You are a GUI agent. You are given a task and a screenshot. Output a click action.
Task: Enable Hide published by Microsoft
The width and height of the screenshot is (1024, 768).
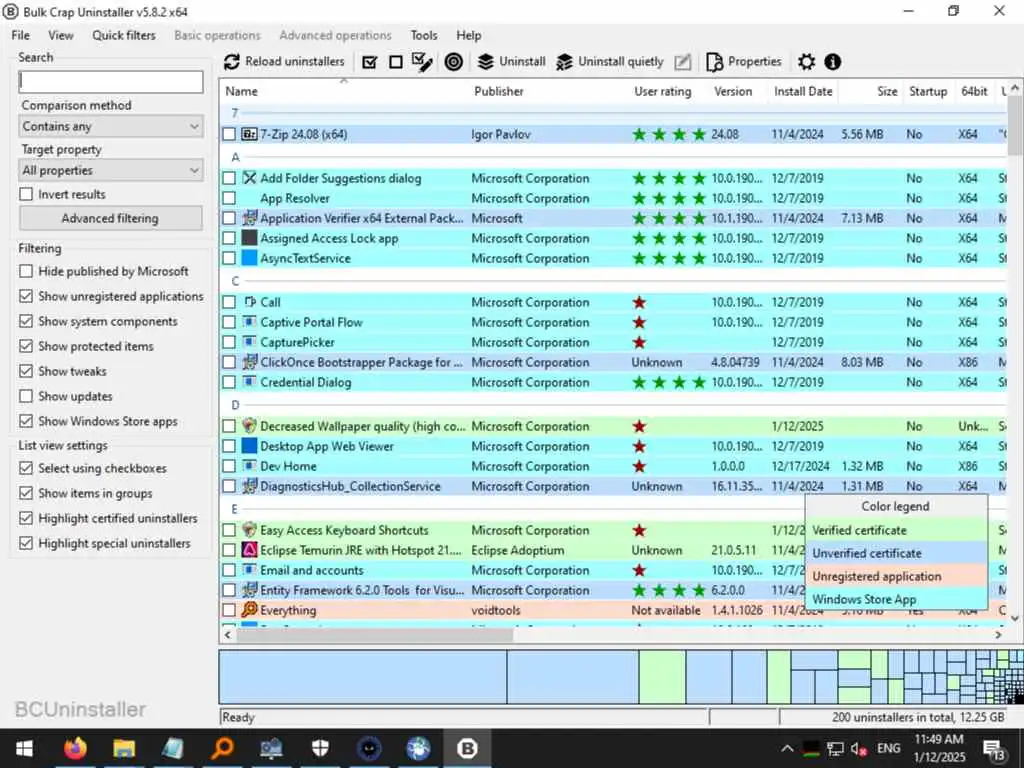pyautogui.click(x=26, y=271)
